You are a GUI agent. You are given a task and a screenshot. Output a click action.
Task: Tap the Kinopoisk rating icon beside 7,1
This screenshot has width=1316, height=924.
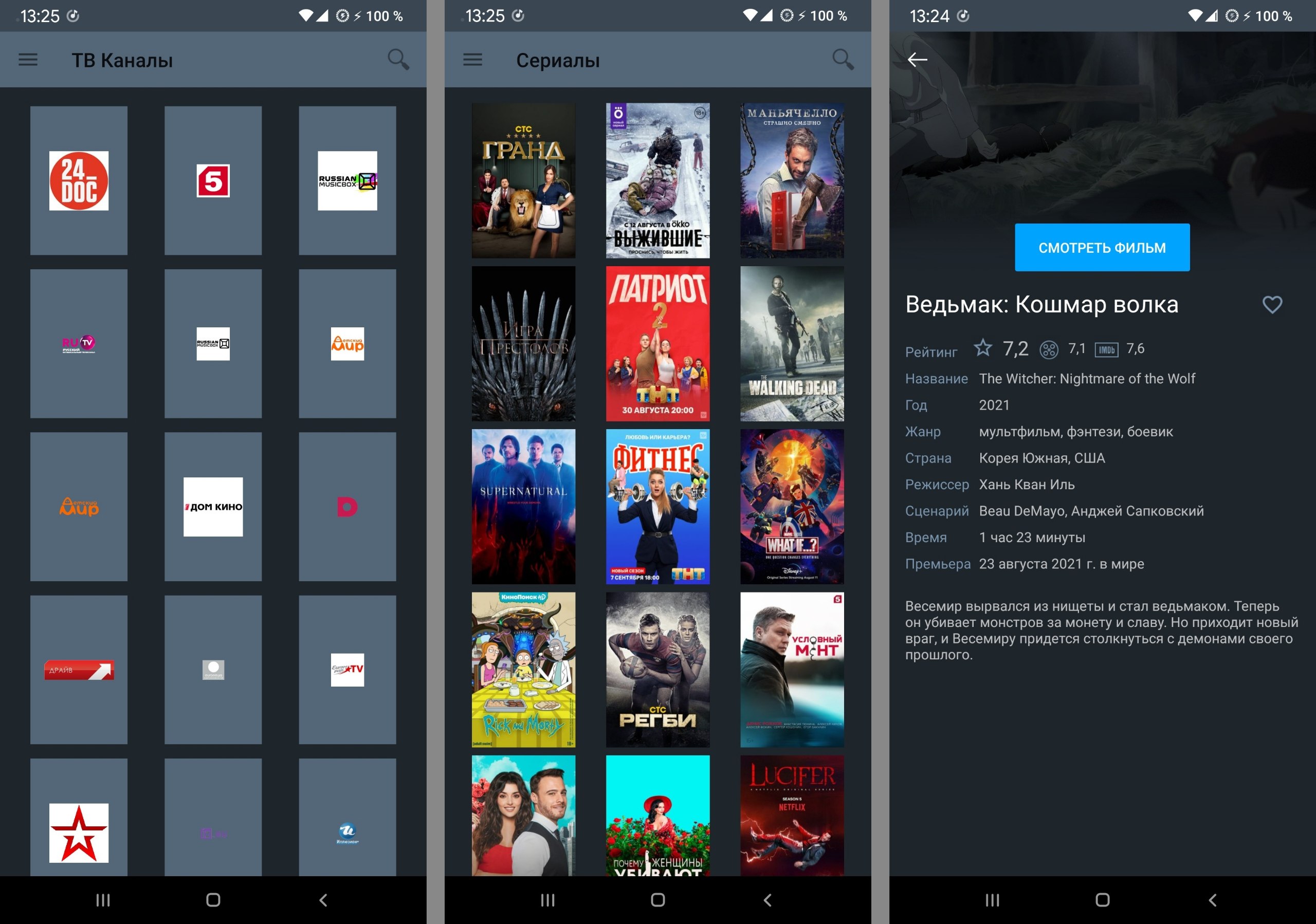(1049, 349)
